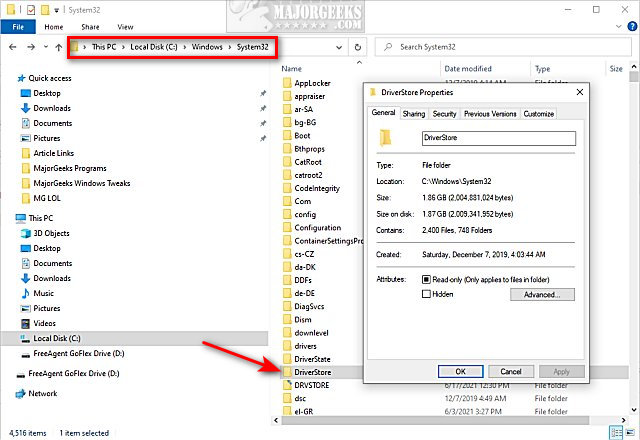
Task: Open Advanced attributes button
Action: [x=542, y=294]
